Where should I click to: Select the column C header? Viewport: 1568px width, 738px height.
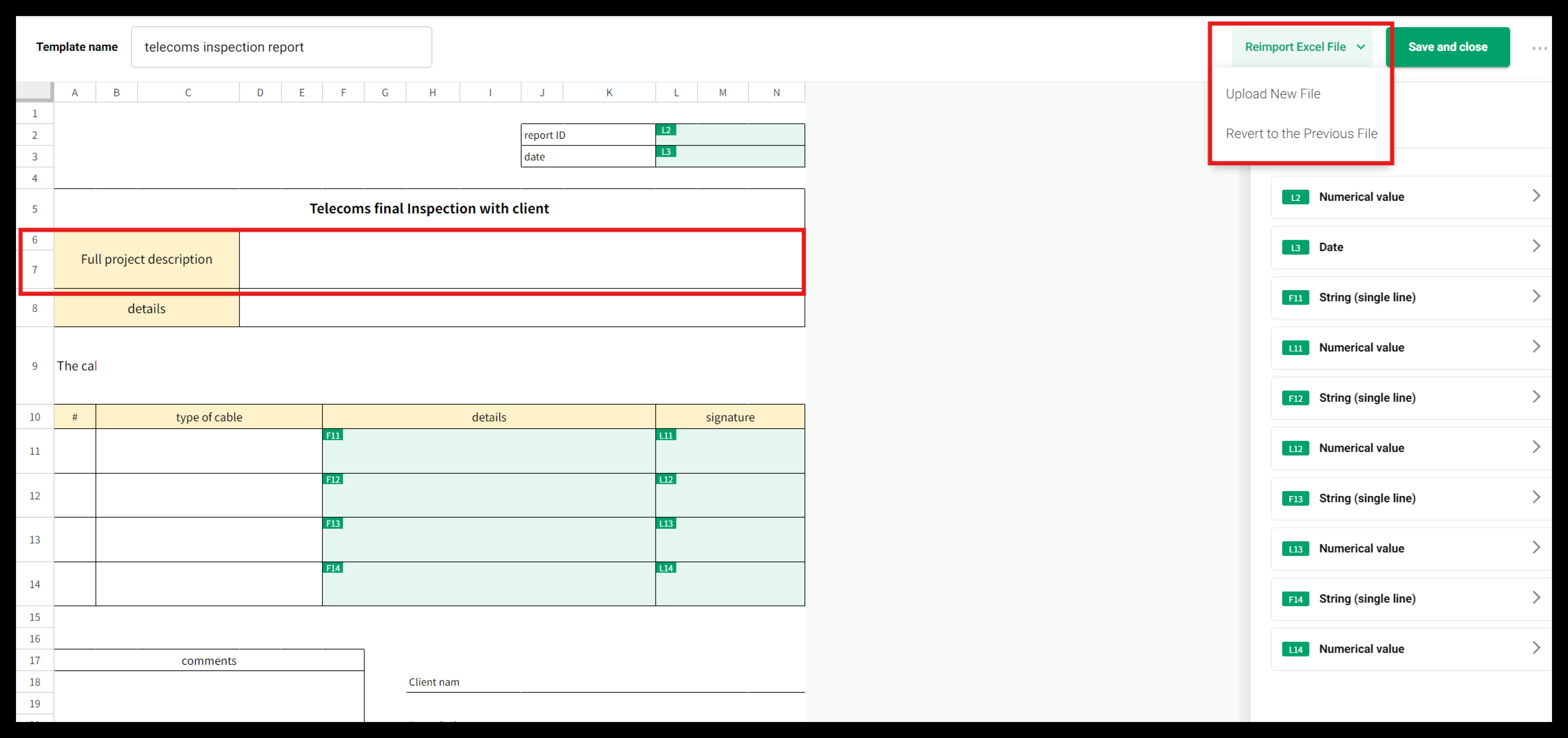point(188,92)
